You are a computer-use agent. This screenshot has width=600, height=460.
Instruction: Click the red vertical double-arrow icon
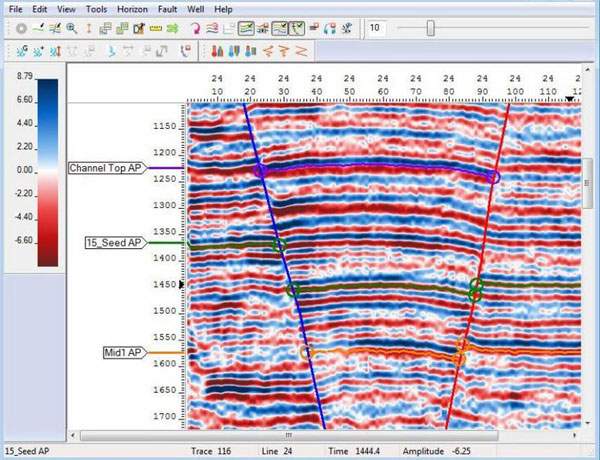coord(91,28)
